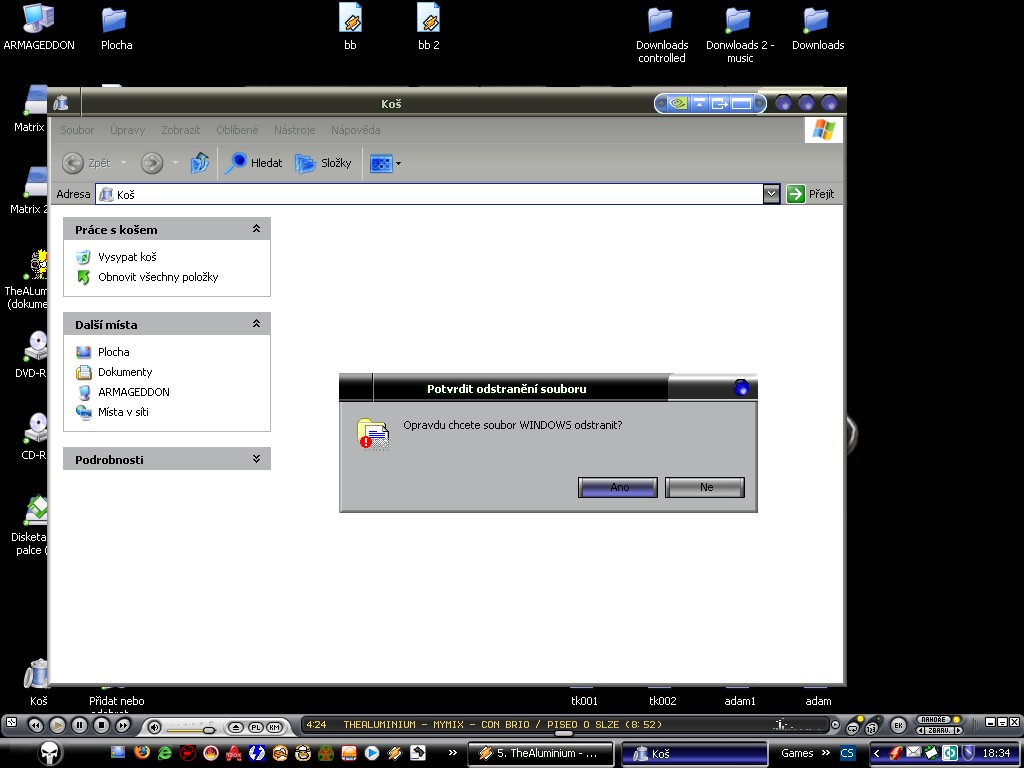This screenshot has width=1024, height=768.
Task: Click the NVIDIA move-window-to-display icon
Action: [x=720, y=103]
